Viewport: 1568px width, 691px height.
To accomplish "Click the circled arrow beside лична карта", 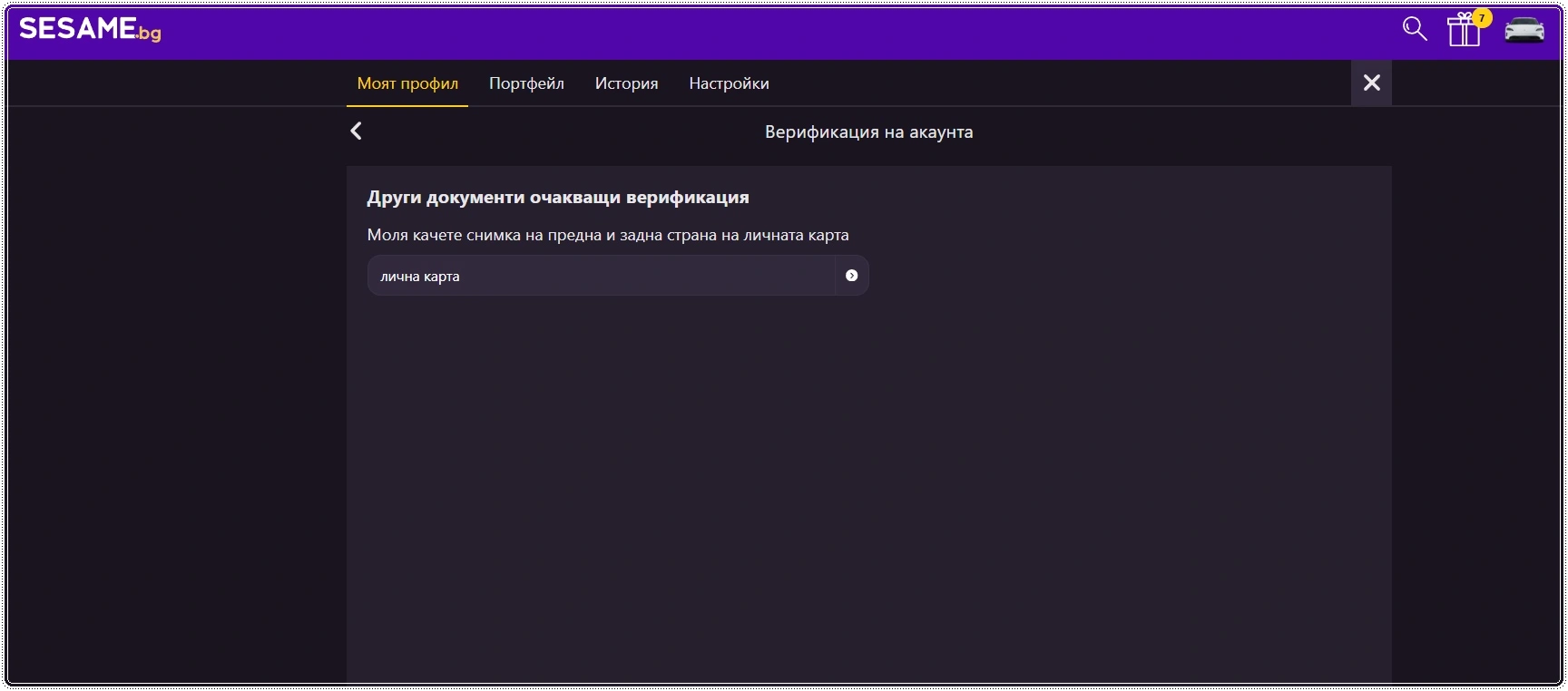I will click(x=851, y=276).
